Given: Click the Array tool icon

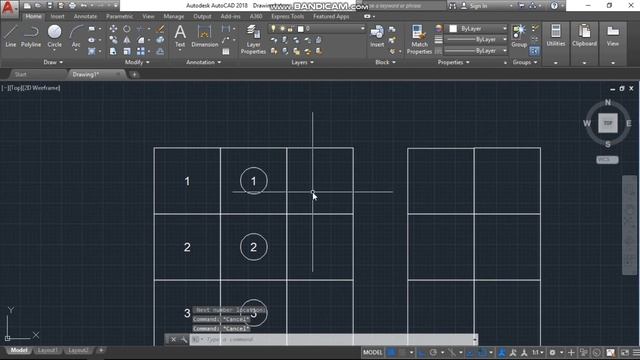Looking at the screenshot, I should pyautogui.click(x=141, y=51).
